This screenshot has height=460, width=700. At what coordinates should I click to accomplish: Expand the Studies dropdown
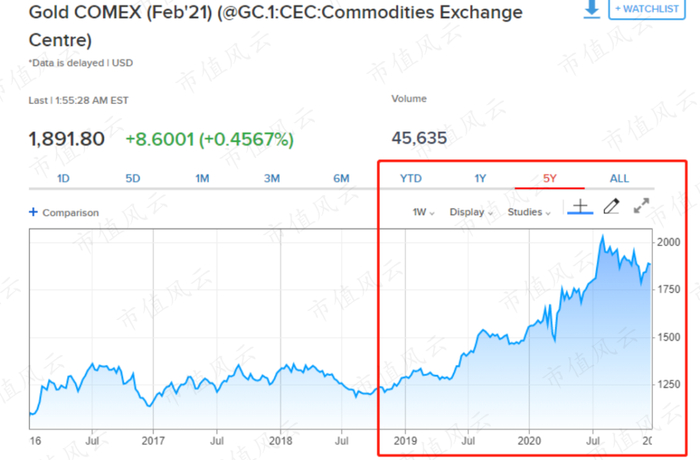pyautogui.click(x=528, y=212)
